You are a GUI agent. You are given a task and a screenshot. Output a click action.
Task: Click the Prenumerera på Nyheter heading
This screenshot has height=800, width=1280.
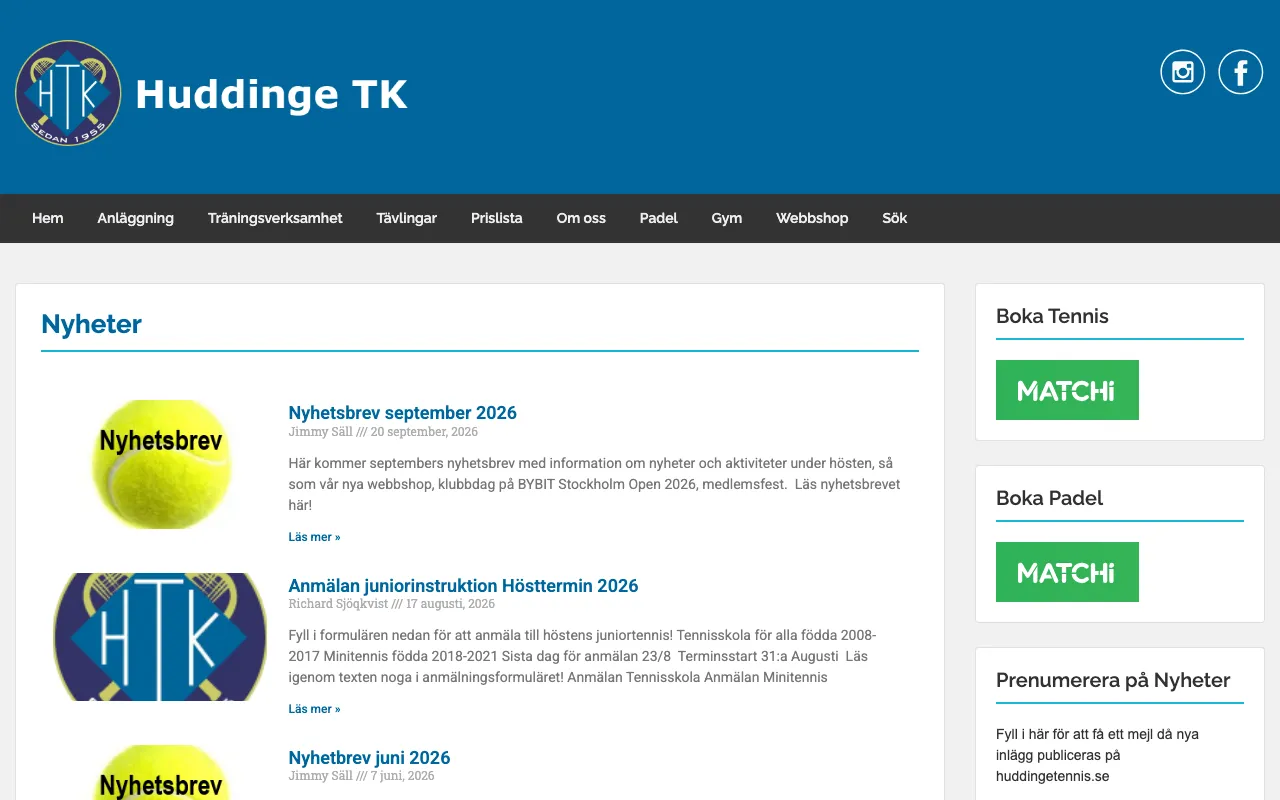1113,680
